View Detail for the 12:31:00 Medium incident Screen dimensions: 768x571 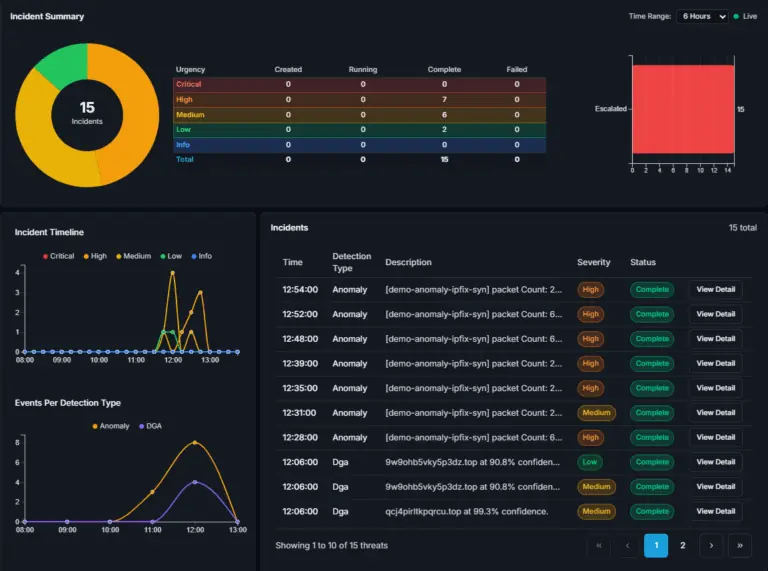(716, 412)
